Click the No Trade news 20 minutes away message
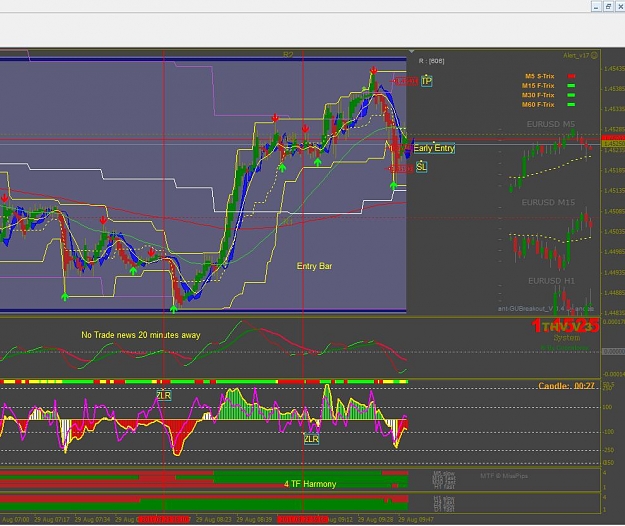Image resolution: width=625 pixels, height=526 pixels. click(141, 335)
